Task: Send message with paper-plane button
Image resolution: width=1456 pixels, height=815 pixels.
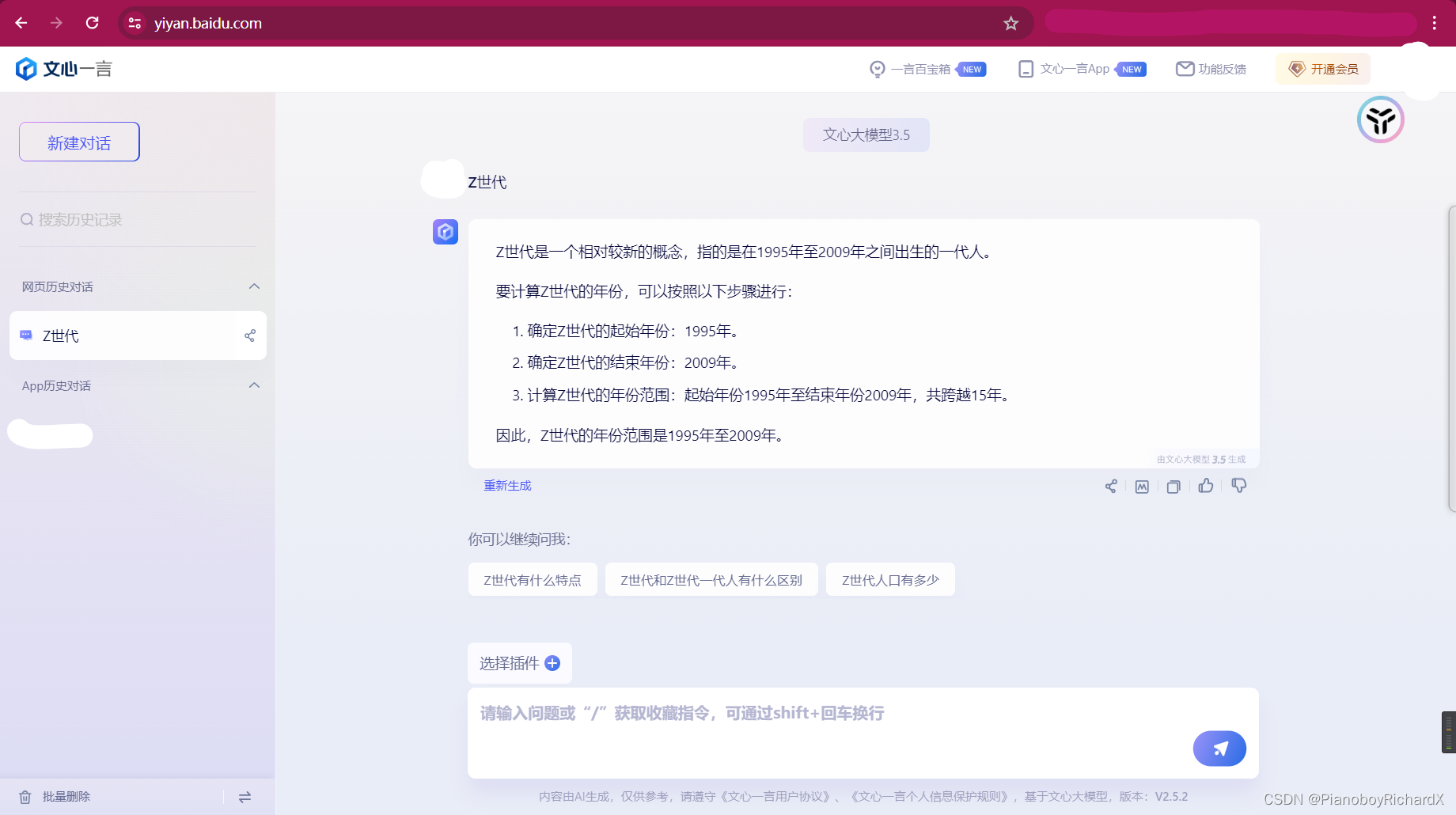Action: pyautogui.click(x=1219, y=749)
